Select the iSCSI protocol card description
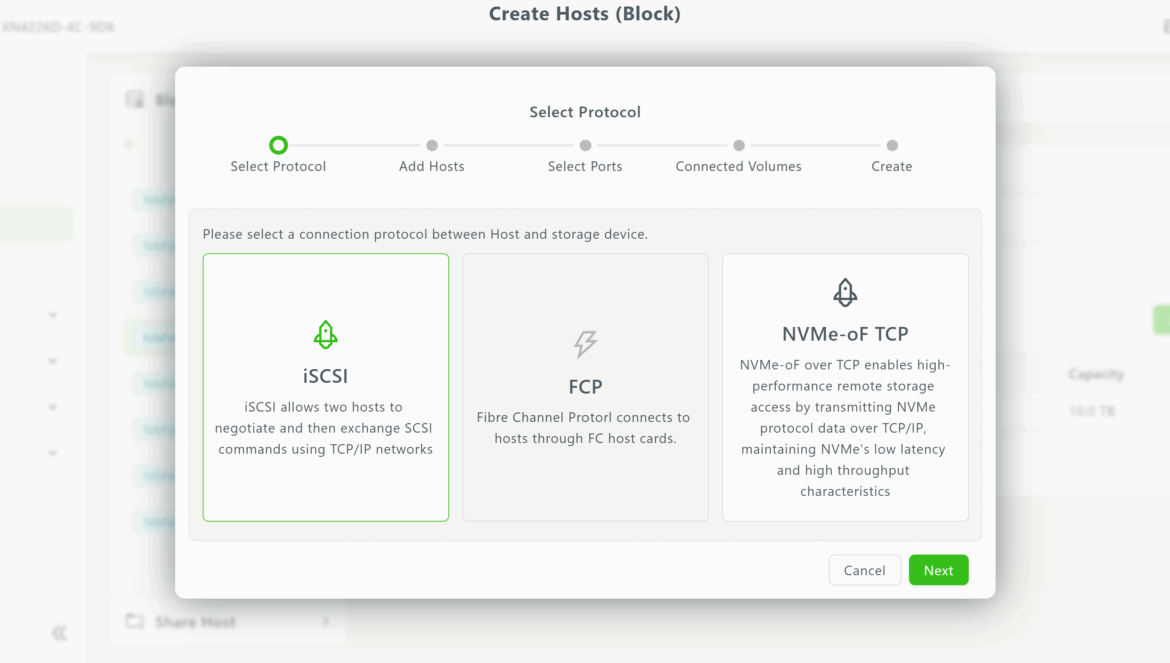Screen dimensions: 1170x663 (325, 428)
